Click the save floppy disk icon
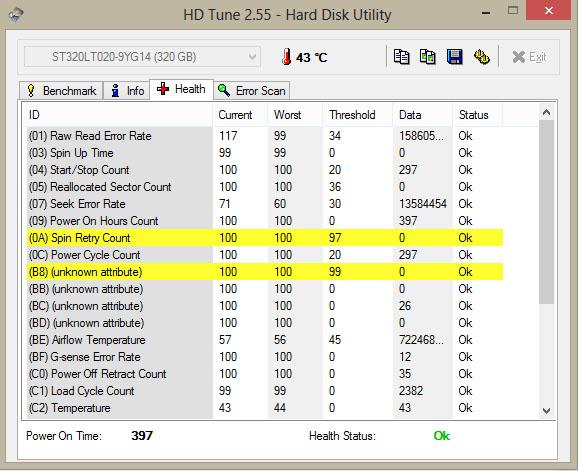 tap(455, 57)
